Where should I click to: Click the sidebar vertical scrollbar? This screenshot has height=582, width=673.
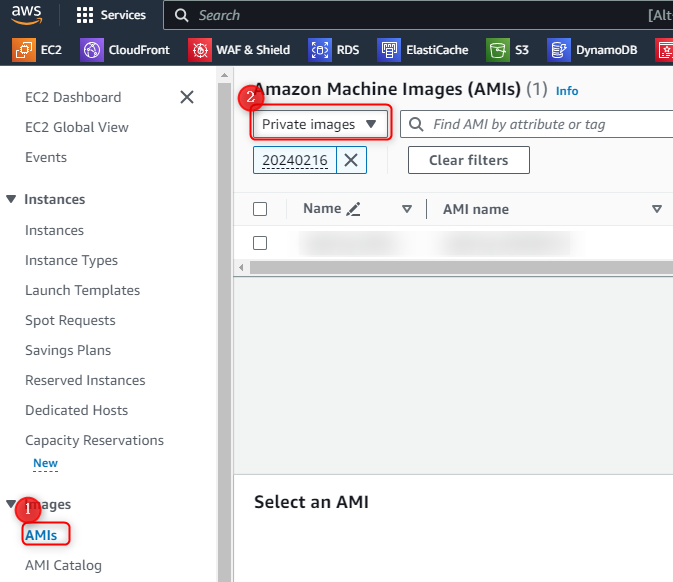[x=224, y=333]
